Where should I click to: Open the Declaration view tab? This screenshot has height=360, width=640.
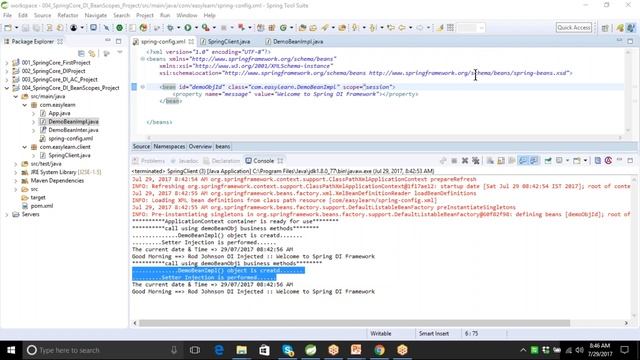point(222,161)
